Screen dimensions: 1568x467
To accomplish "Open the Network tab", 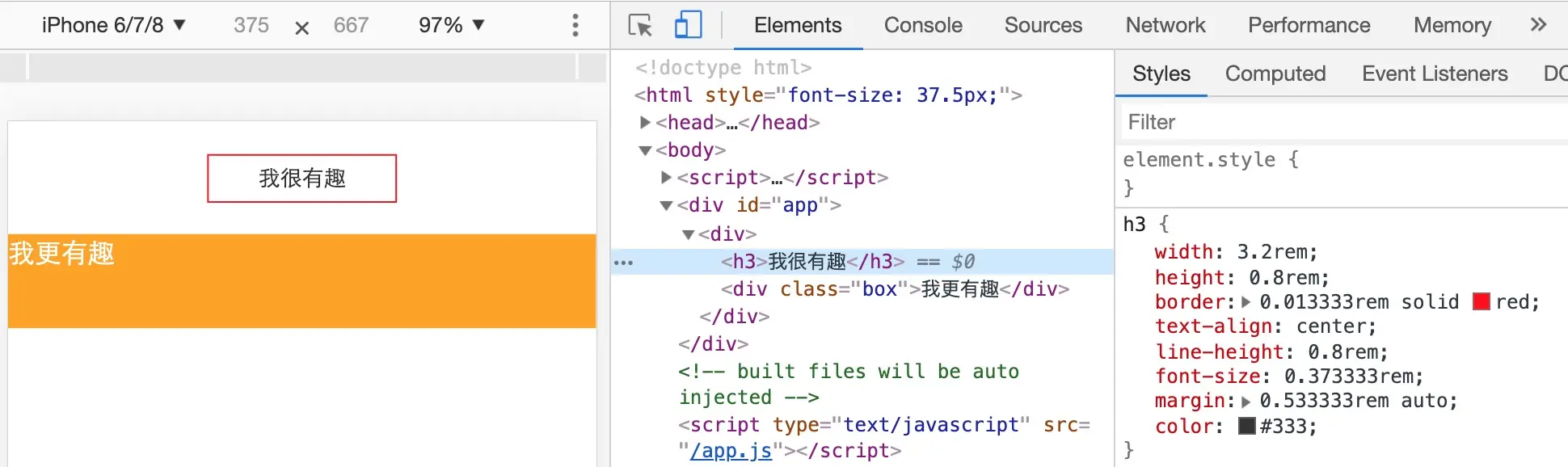I will [x=1165, y=25].
